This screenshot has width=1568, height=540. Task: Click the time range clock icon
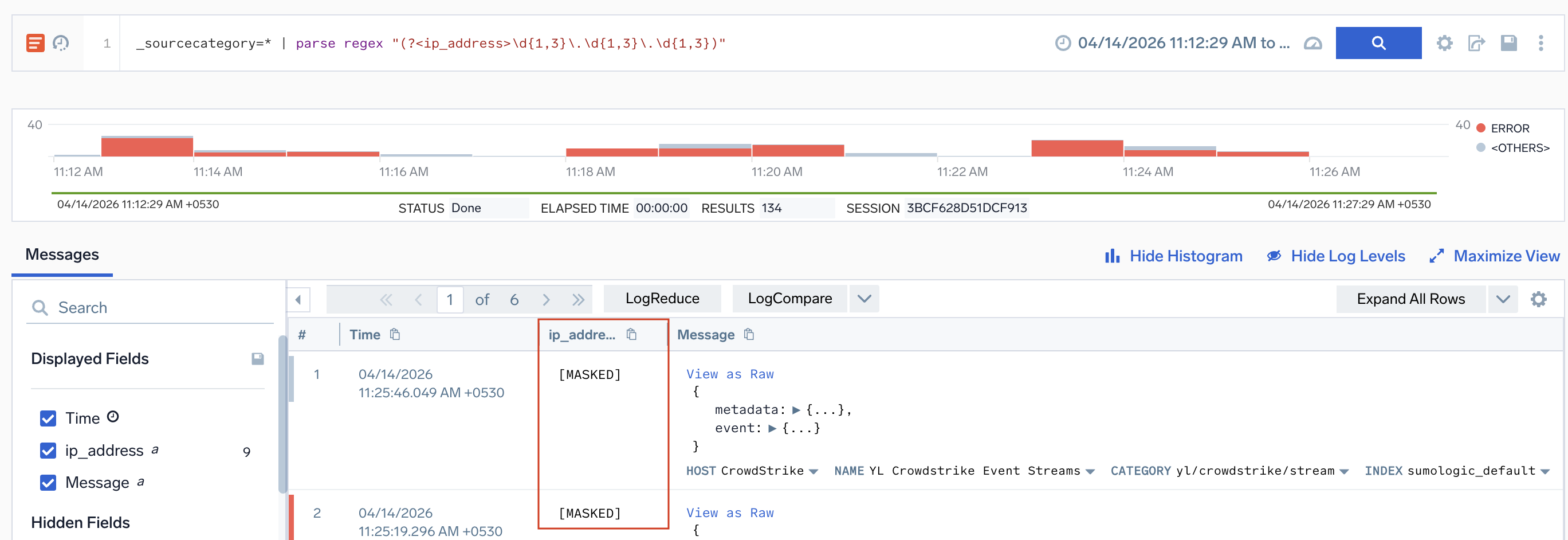coord(1063,43)
